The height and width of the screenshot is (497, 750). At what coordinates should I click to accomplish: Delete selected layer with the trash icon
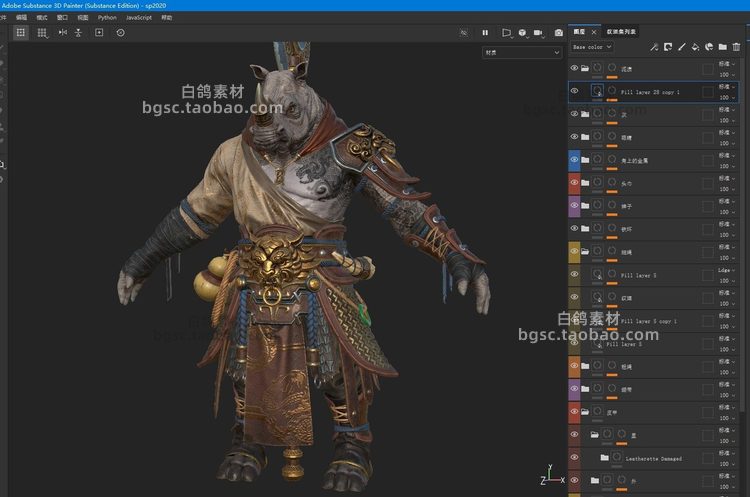(x=737, y=47)
